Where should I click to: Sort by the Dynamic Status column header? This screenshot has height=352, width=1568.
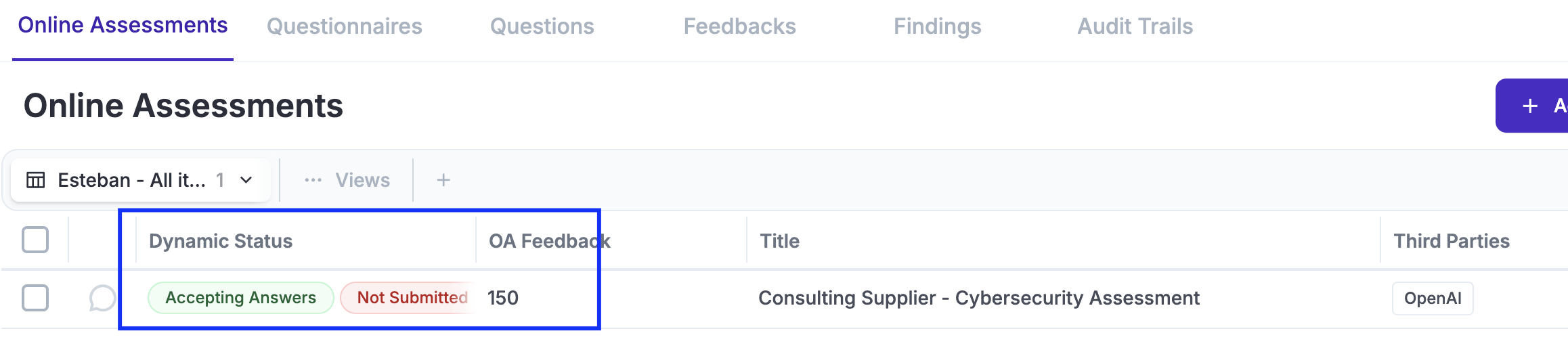(221, 241)
